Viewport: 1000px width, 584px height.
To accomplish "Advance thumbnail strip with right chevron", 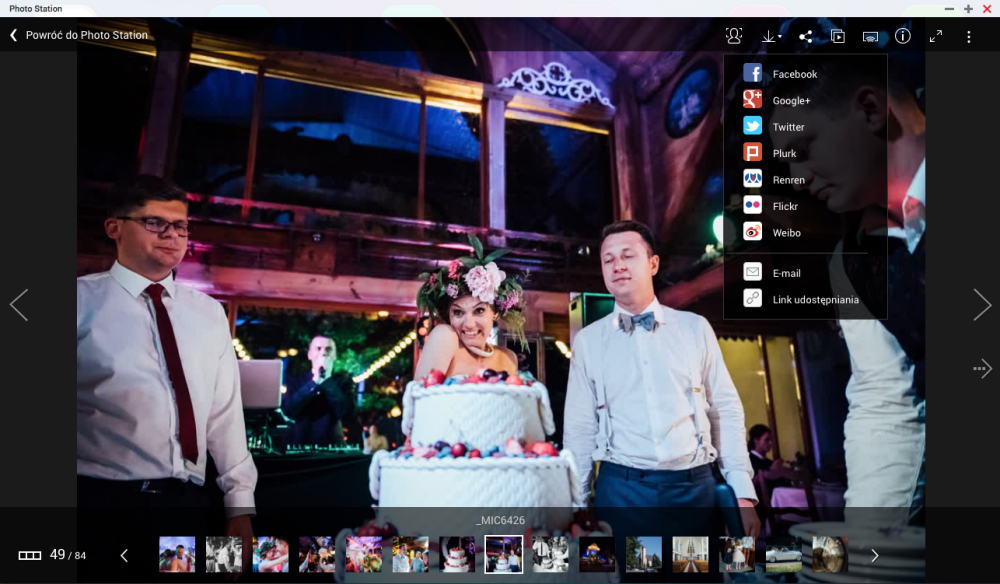I will coord(874,556).
